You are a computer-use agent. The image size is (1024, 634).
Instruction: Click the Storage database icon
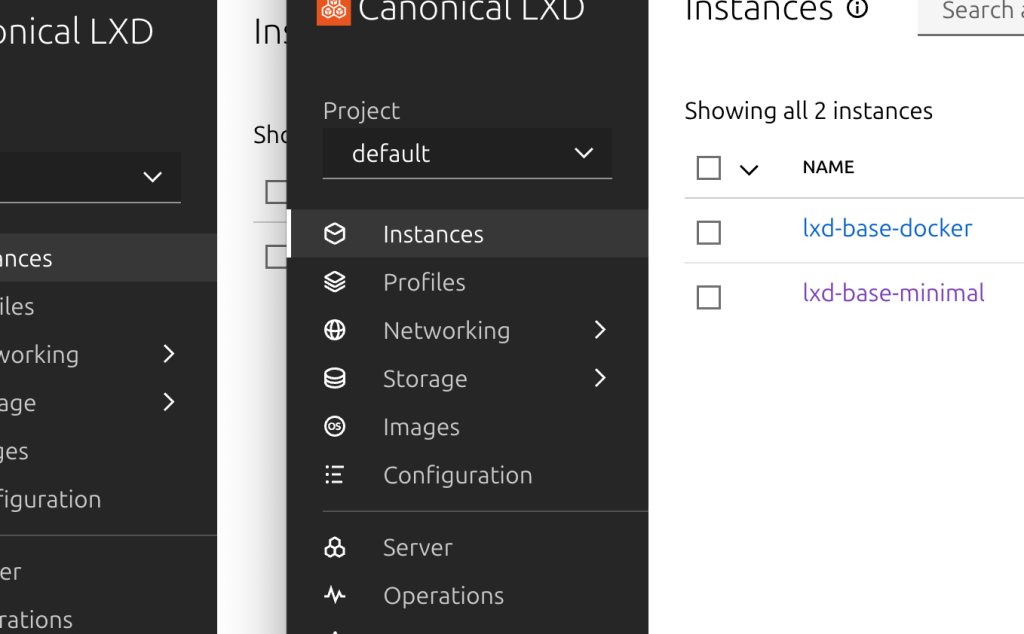(x=335, y=379)
